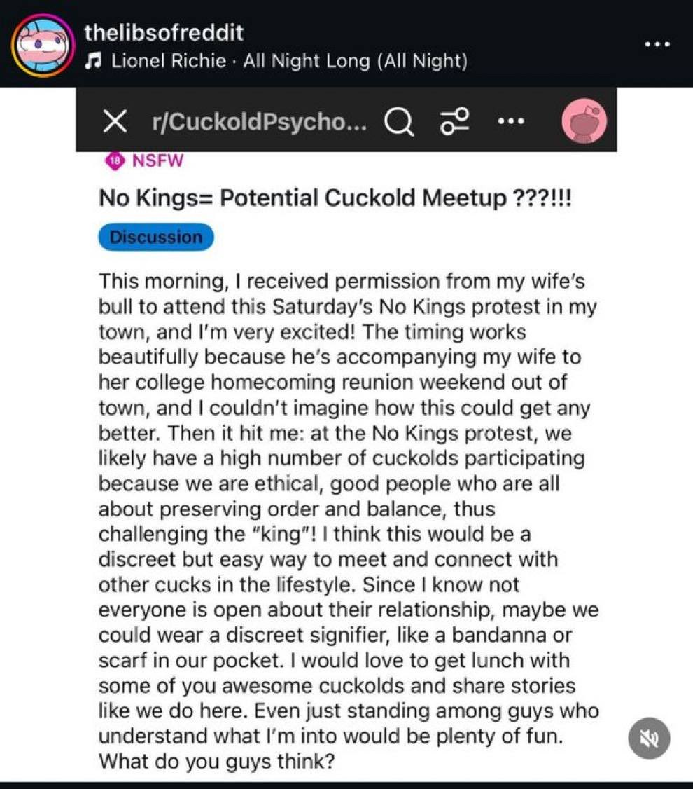
Task: Open the Lionel Richie All Night Long audio
Action: 289,61
